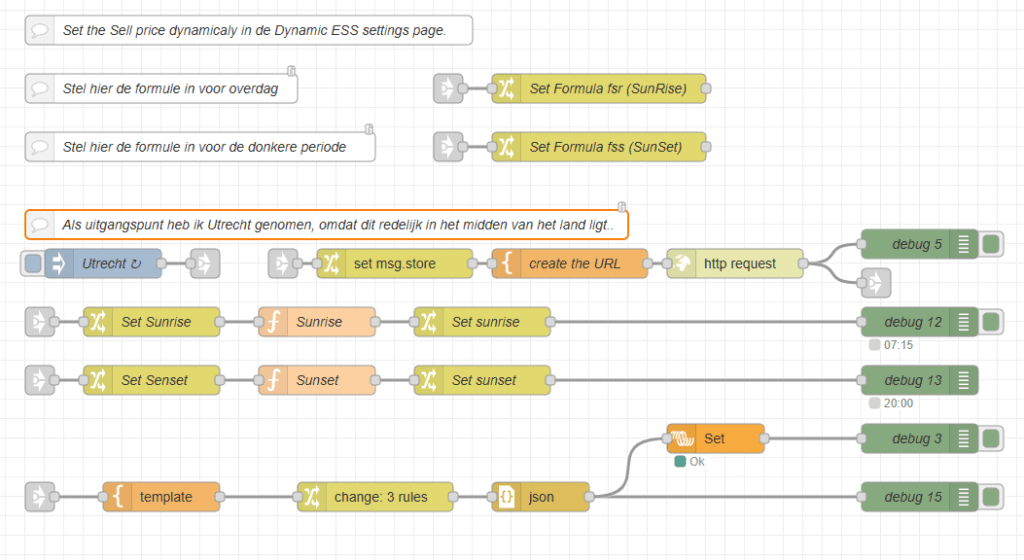
Task: Select the http request node
Action: click(735, 264)
